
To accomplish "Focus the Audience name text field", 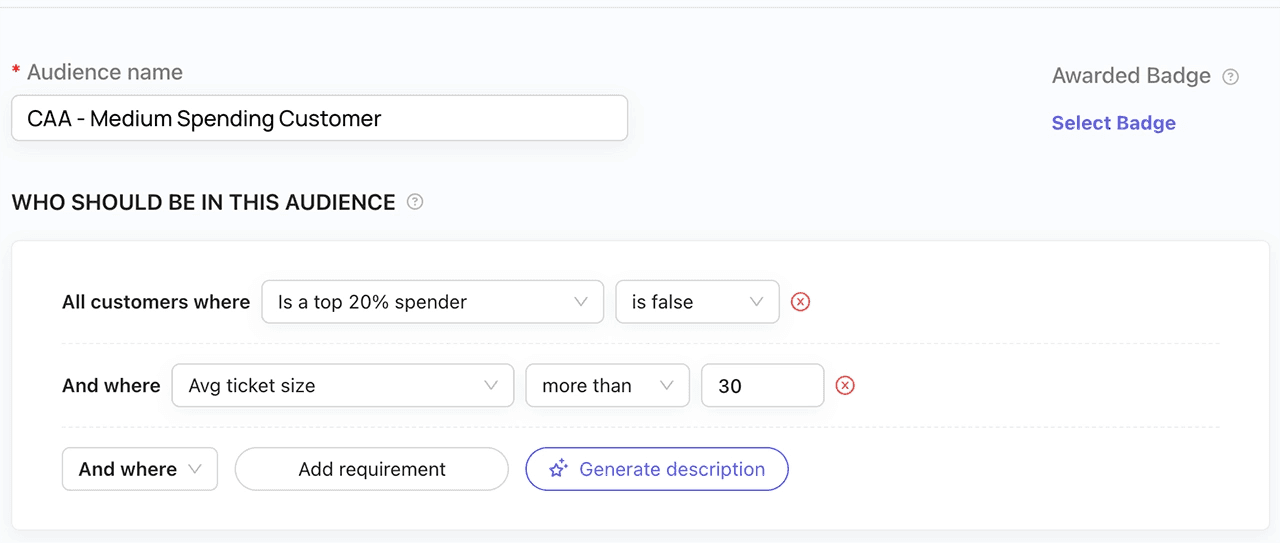I will [319, 119].
